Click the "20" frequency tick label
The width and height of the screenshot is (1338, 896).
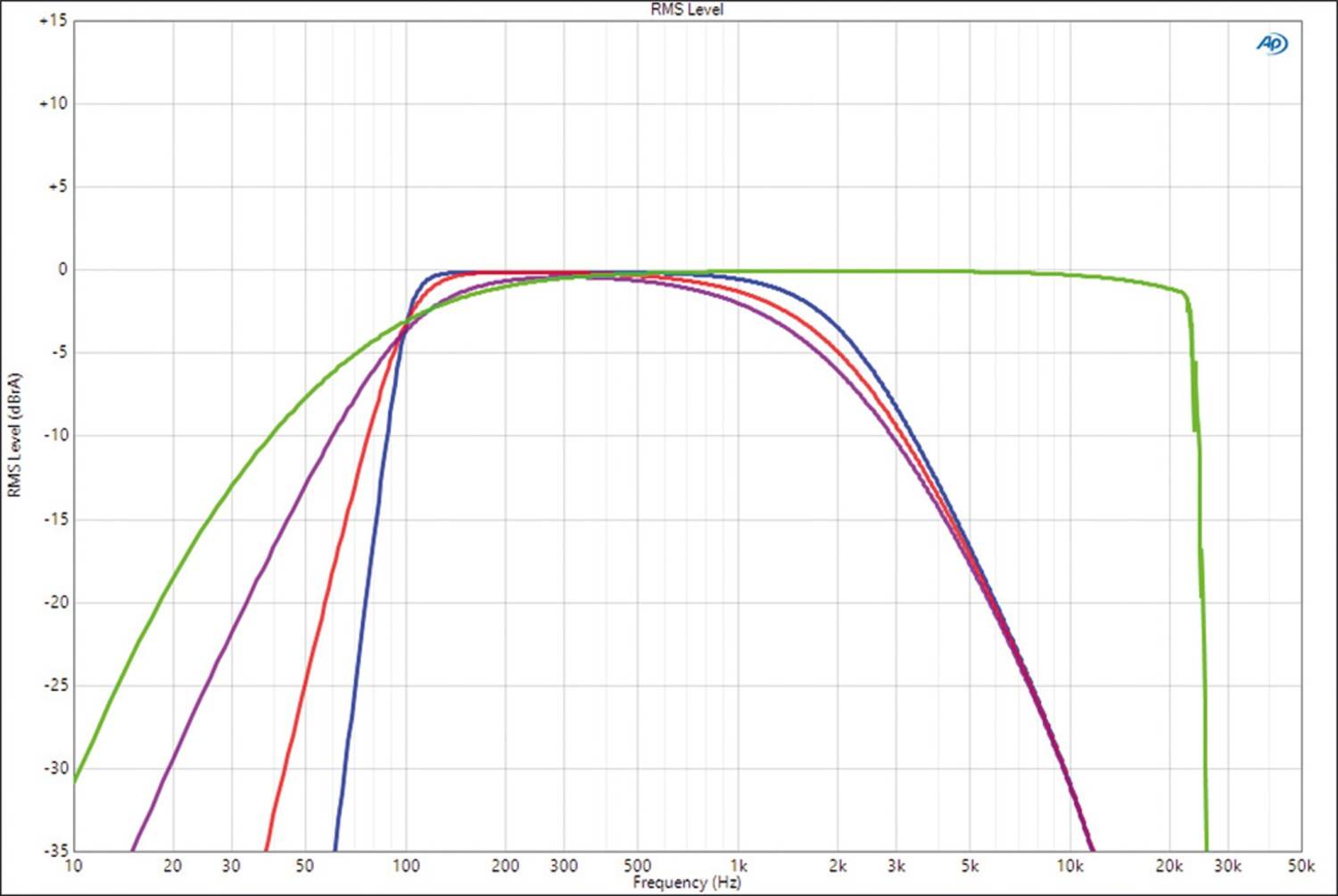coord(173,866)
